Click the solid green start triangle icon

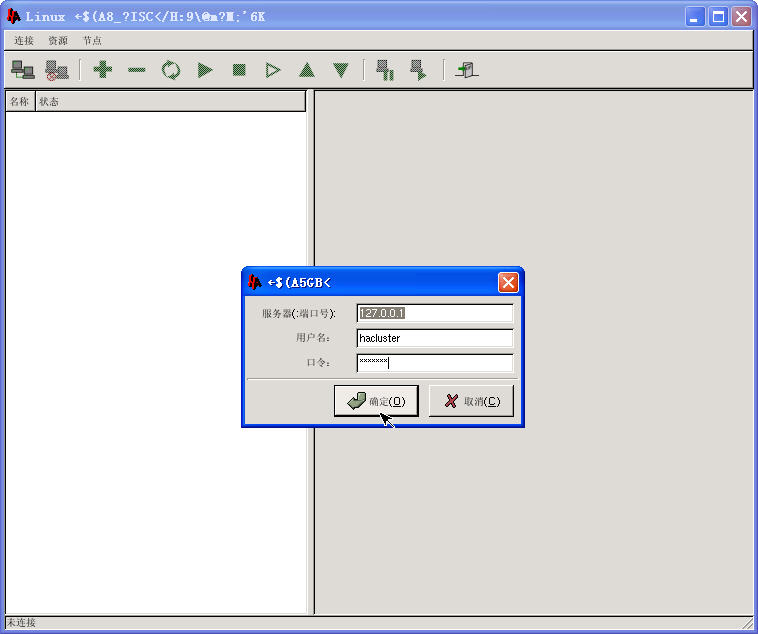coord(205,70)
